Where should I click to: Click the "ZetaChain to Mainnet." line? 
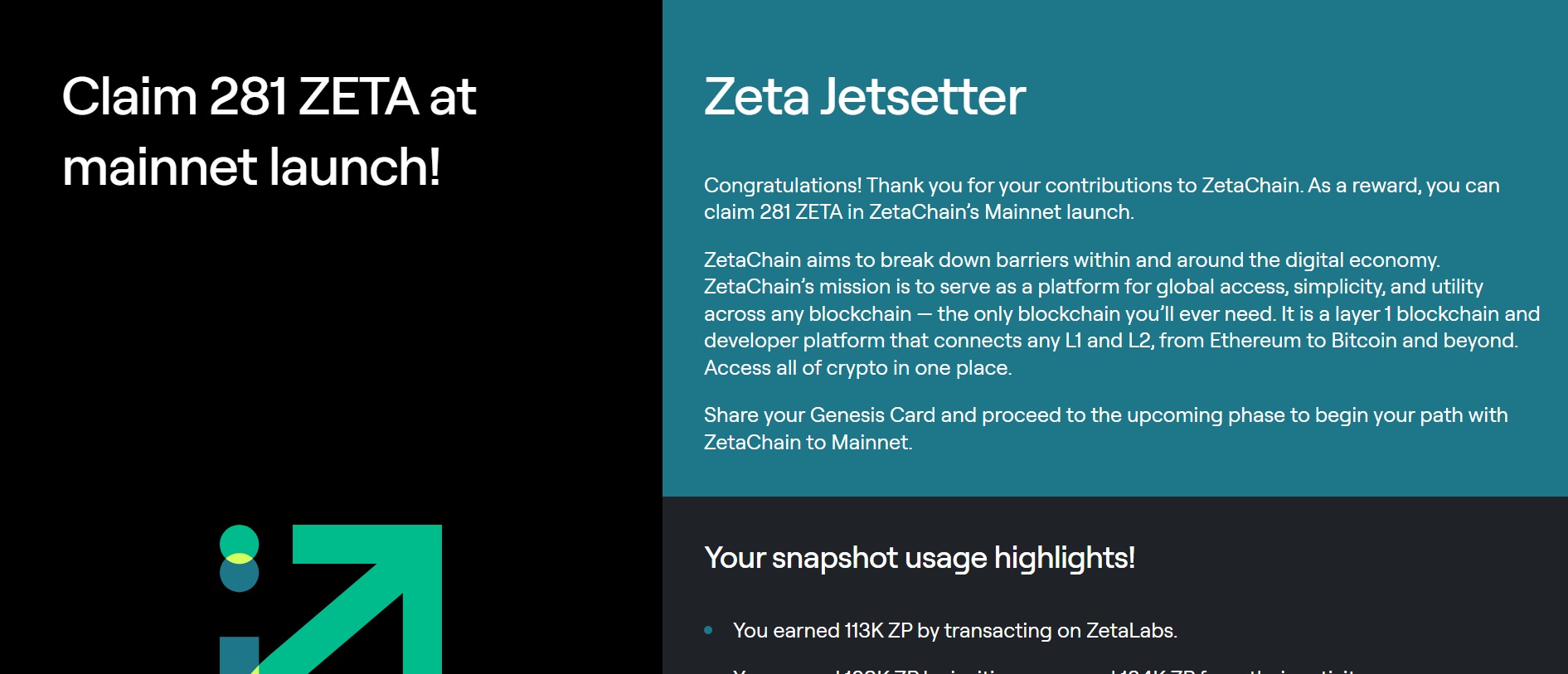pos(808,443)
